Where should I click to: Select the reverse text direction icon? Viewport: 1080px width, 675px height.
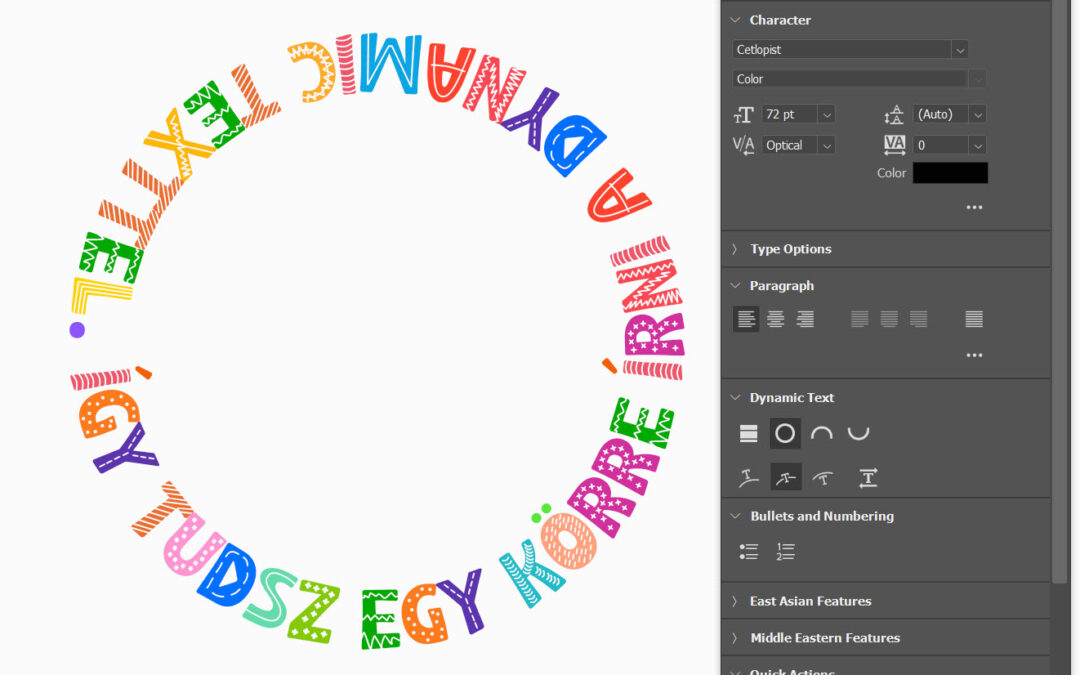[x=868, y=477]
